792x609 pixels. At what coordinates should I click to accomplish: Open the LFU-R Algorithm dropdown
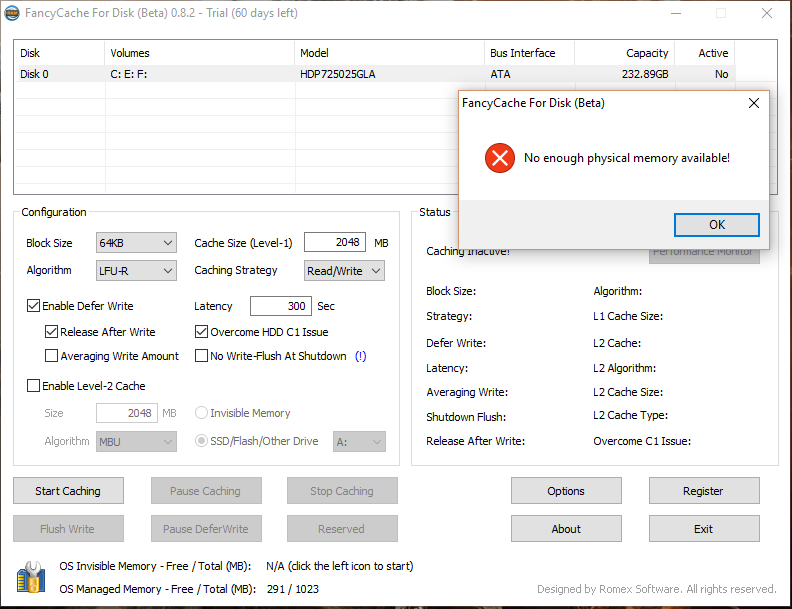coord(136,271)
